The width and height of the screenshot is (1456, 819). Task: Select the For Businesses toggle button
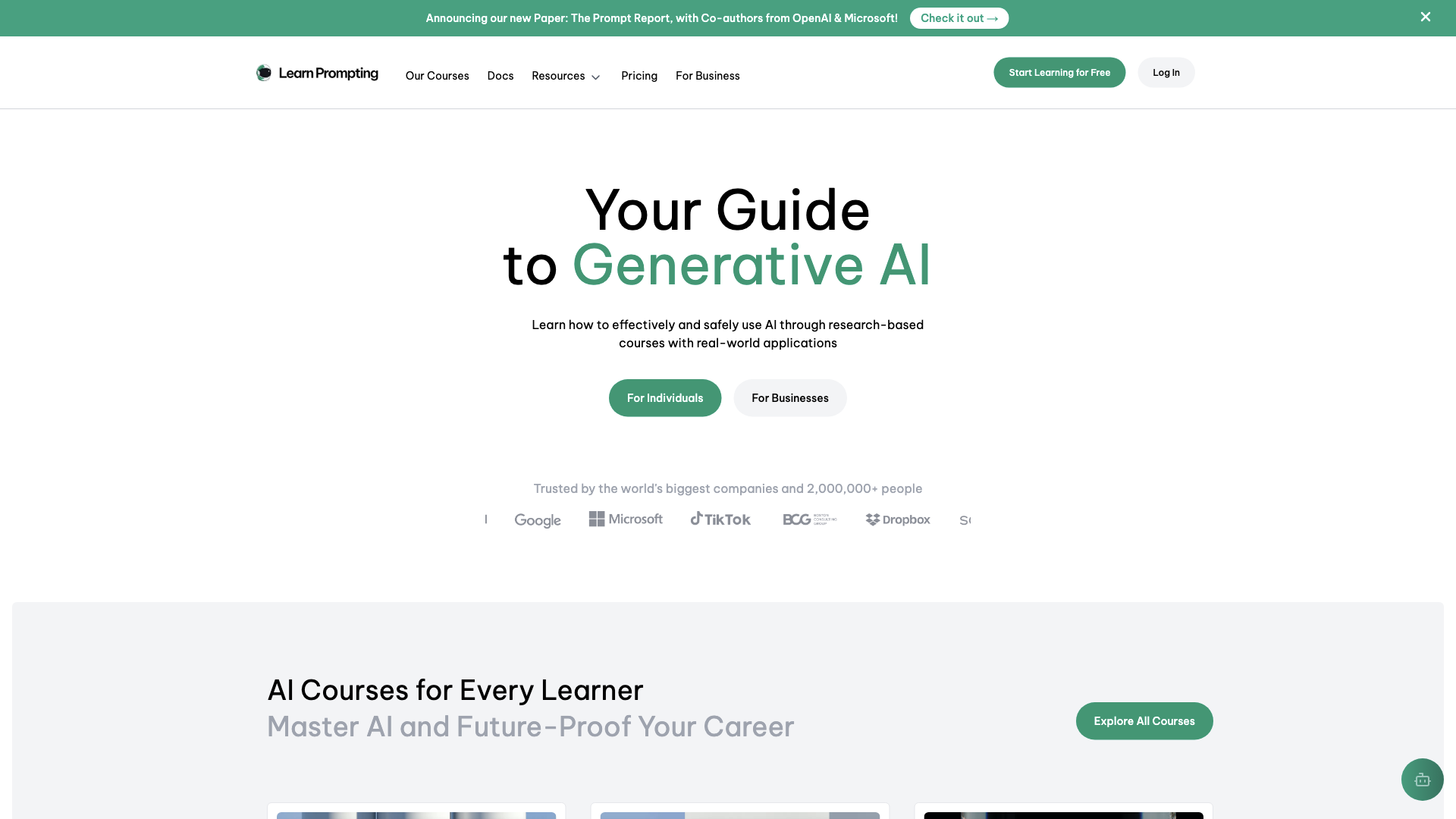click(x=790, y=397)
